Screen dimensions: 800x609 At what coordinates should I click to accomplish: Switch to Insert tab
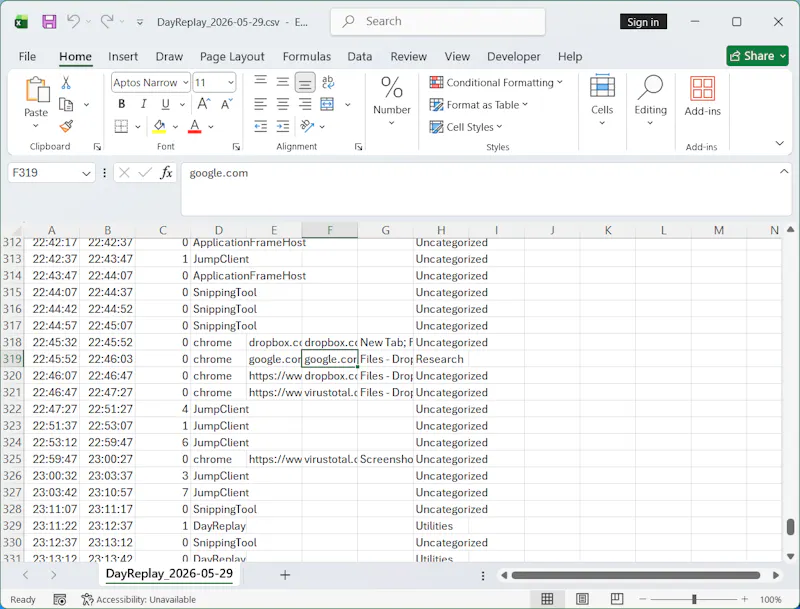[123, 57]
